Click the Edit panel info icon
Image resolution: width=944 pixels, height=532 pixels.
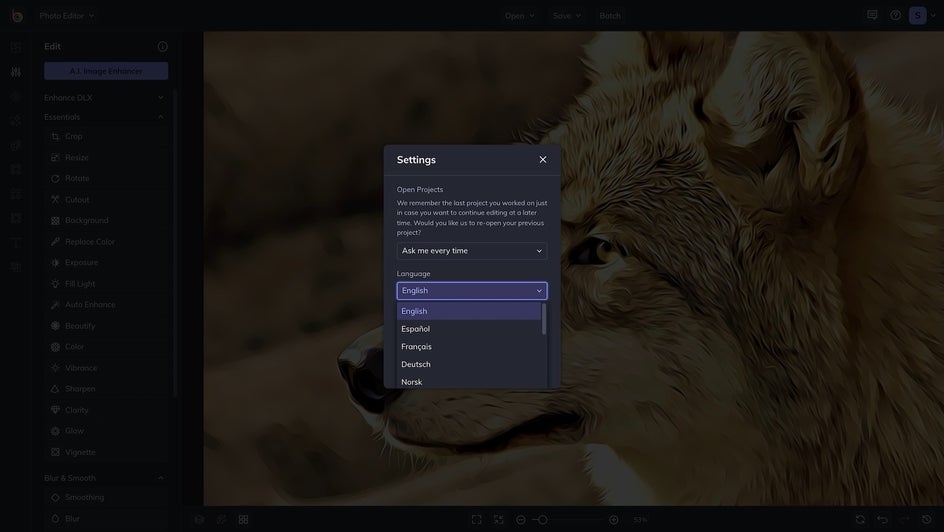tap(163, 46)
